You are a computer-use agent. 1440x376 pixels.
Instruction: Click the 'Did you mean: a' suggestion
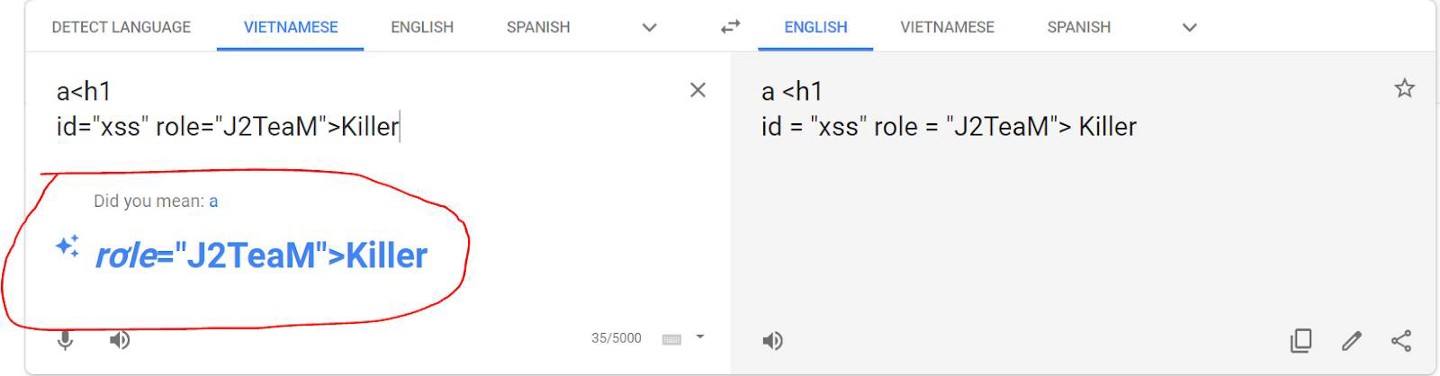pyautogui.click(x=213, y=201)
